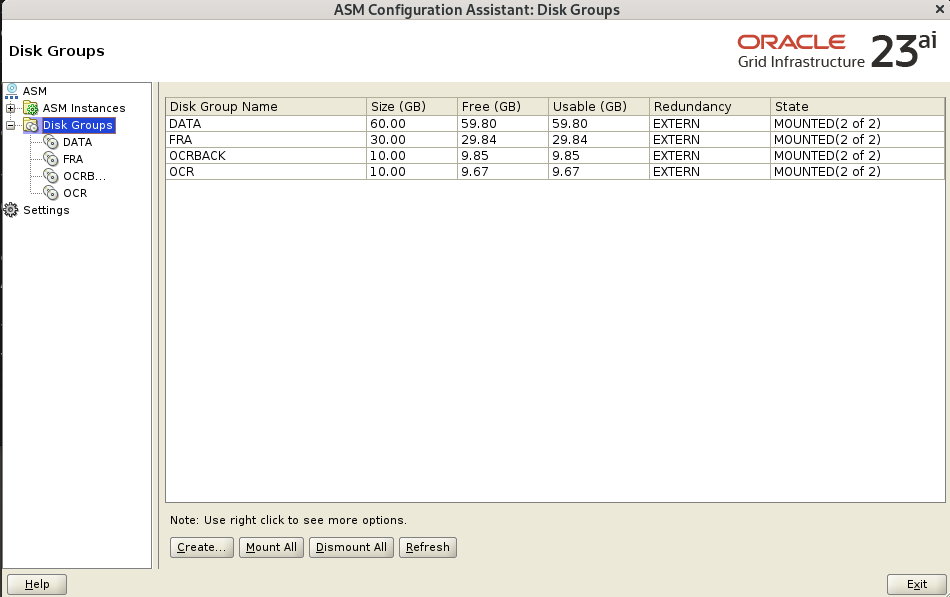This screenshot has width=950, height=597.
Task: Open Help
Action: click(37, 584)
